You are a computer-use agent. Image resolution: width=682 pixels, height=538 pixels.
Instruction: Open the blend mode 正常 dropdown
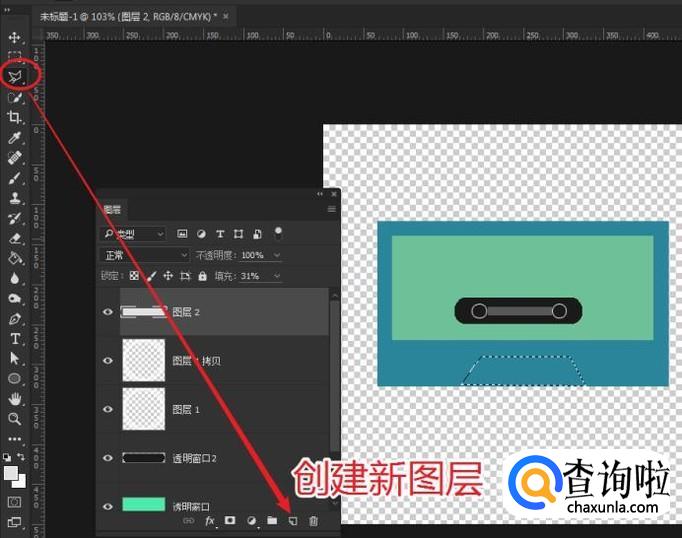145,255
